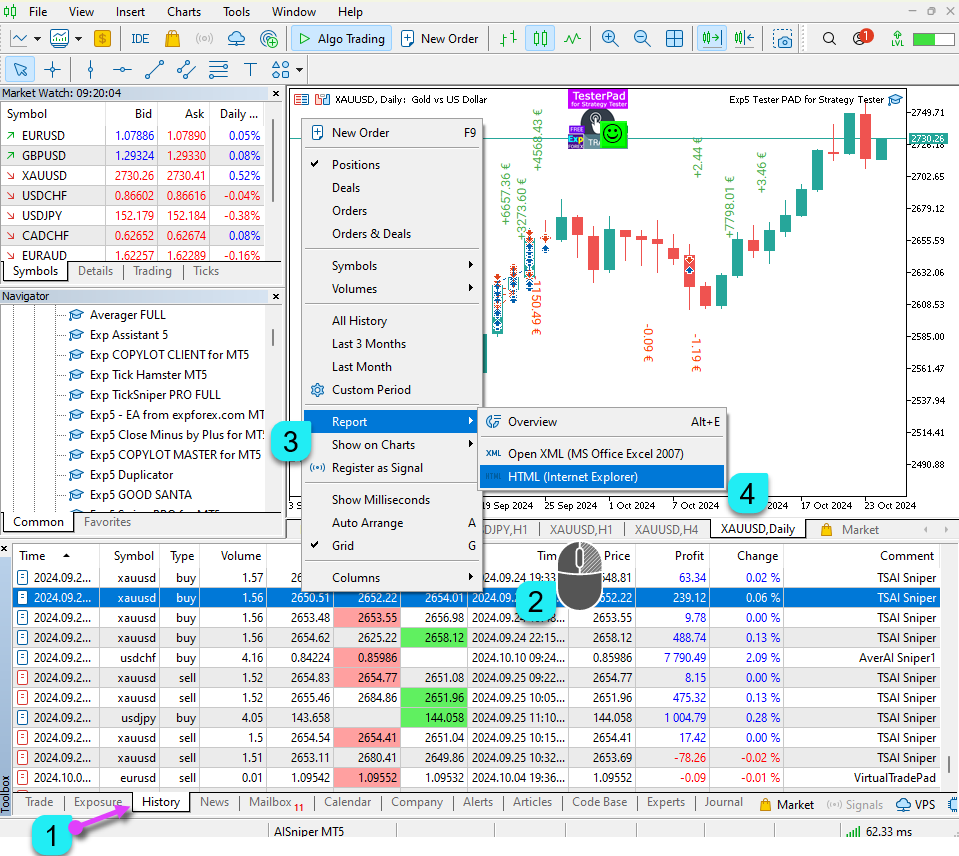Click the Navigator panel vertical scrollbar
The image size is (959, 856).
point(273,337)
